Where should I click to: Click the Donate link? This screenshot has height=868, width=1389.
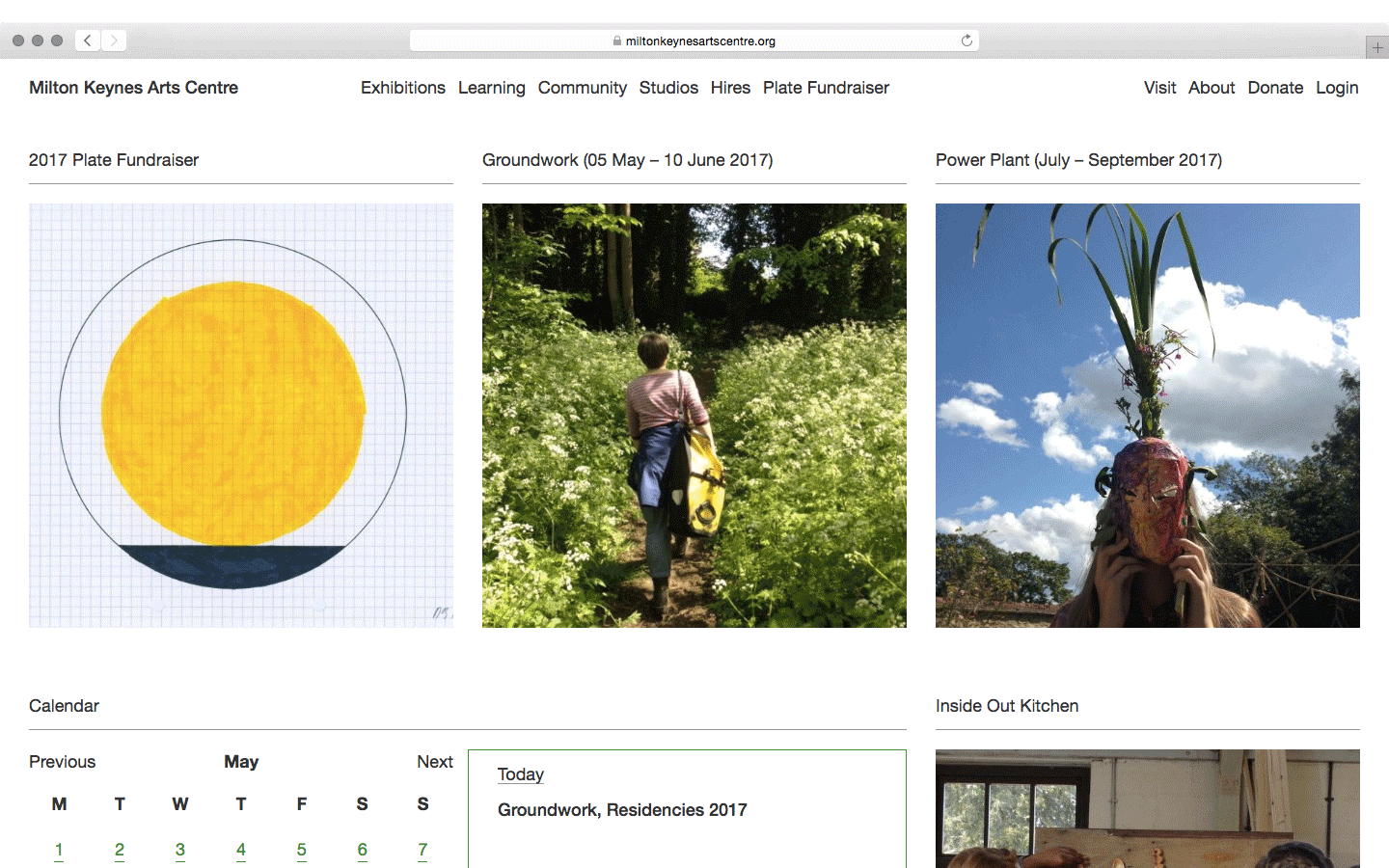tap(1275, 88)
